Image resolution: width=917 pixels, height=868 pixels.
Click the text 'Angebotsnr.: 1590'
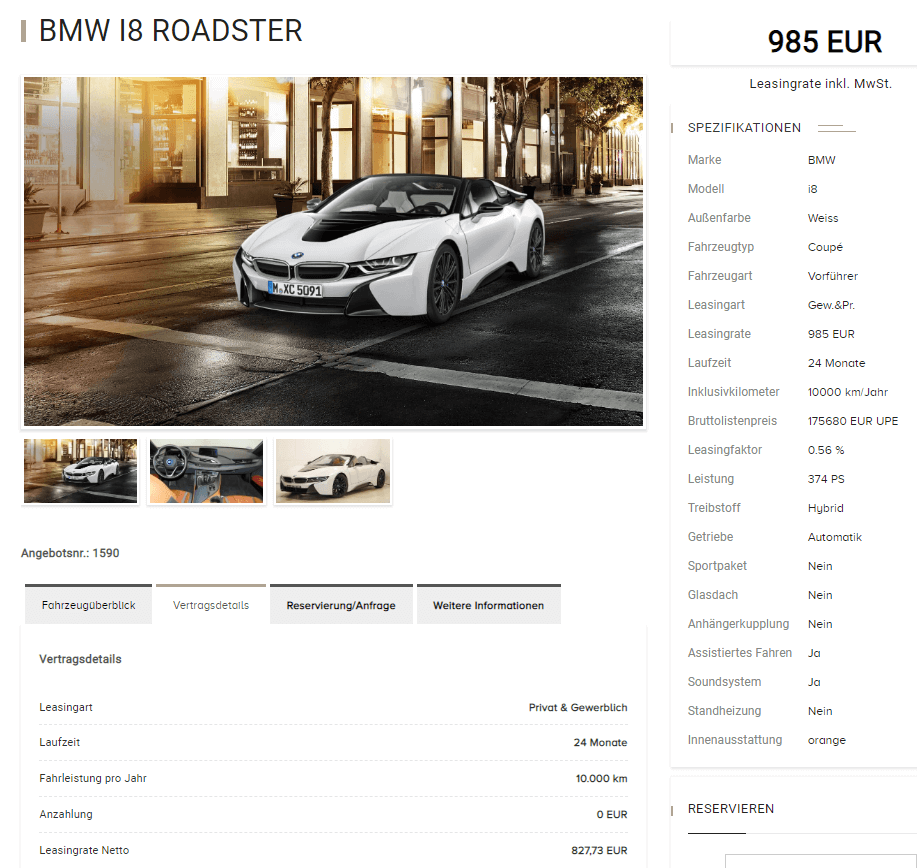click(x=70, y=553)
